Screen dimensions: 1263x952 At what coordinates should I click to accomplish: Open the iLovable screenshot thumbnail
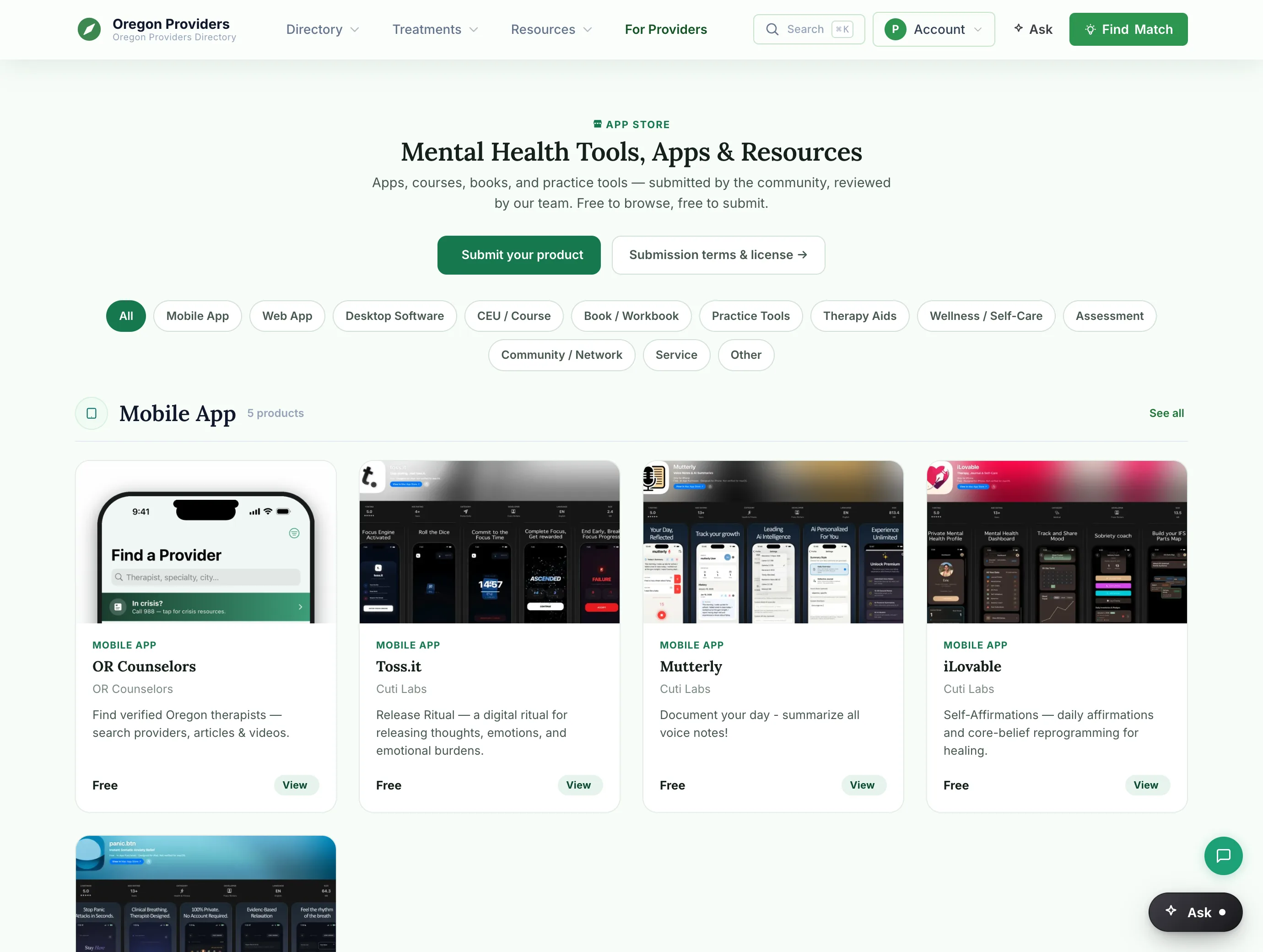coord(1057,542)
